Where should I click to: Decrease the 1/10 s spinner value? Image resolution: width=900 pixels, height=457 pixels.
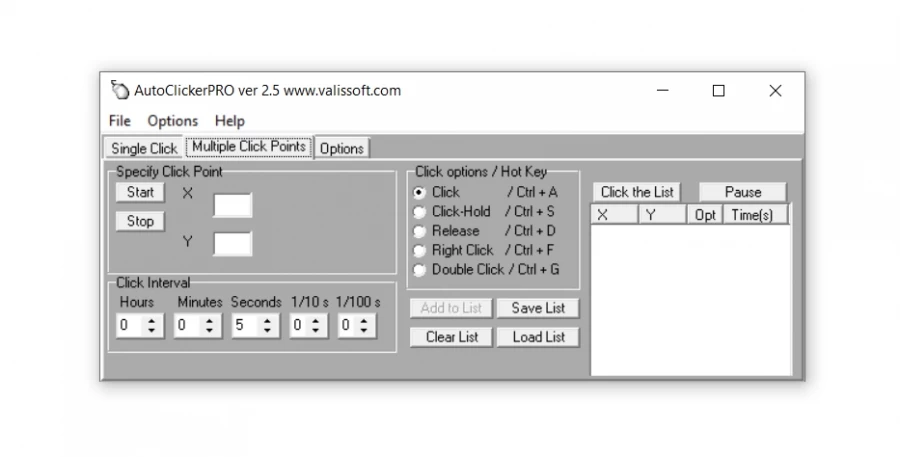pos(316,331)
